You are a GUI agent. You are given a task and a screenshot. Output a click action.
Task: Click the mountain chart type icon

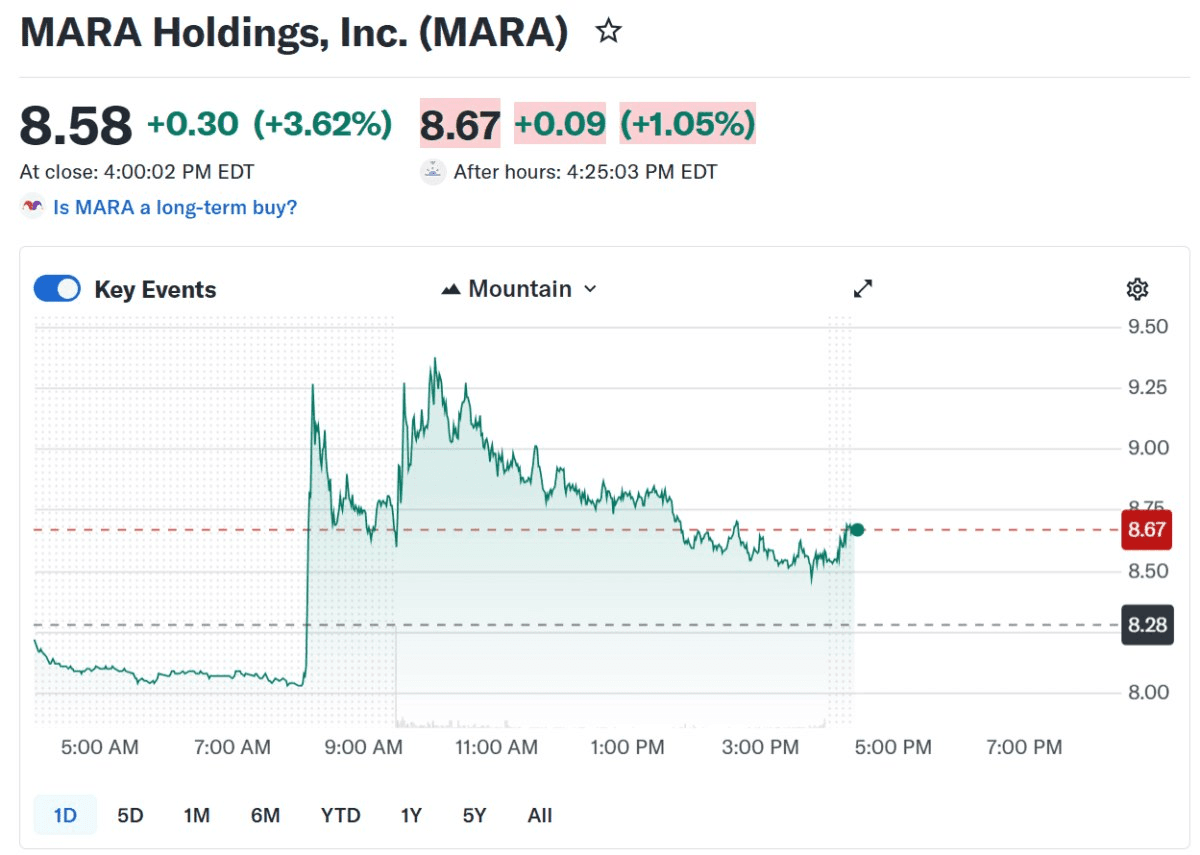(451, 289)
